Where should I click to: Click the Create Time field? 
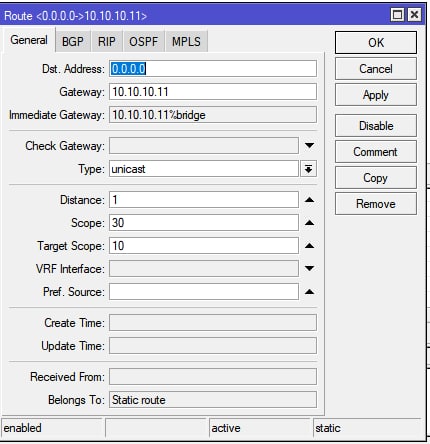[x=213, y=323]
